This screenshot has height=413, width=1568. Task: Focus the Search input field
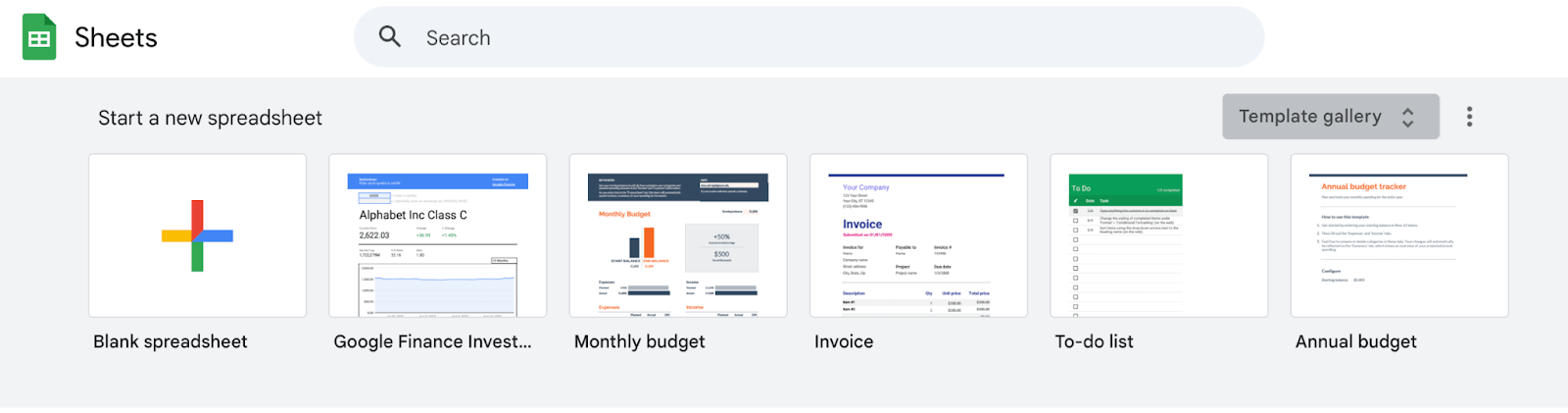[x=808, y=37]
